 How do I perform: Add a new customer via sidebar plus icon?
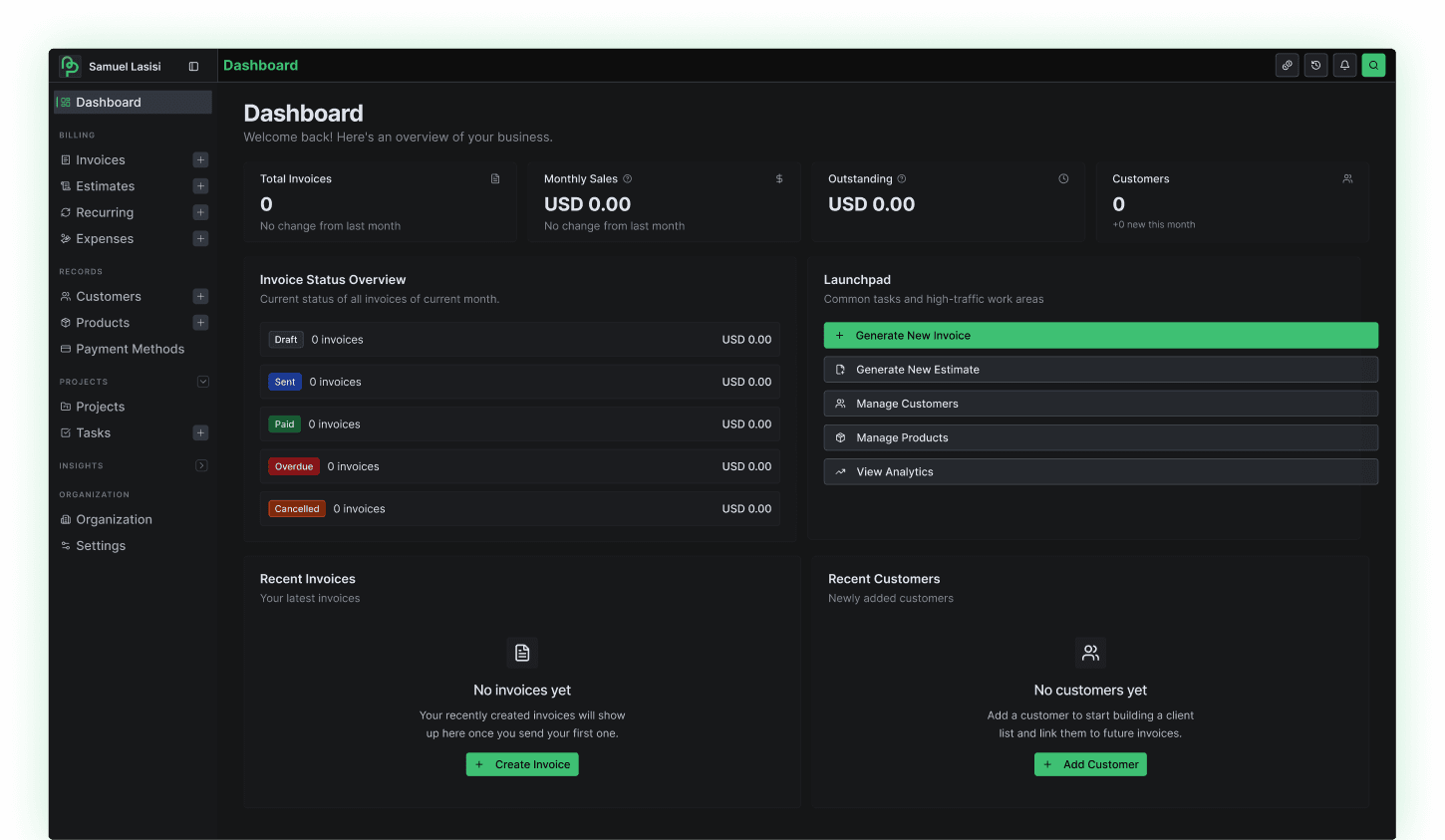200,296
